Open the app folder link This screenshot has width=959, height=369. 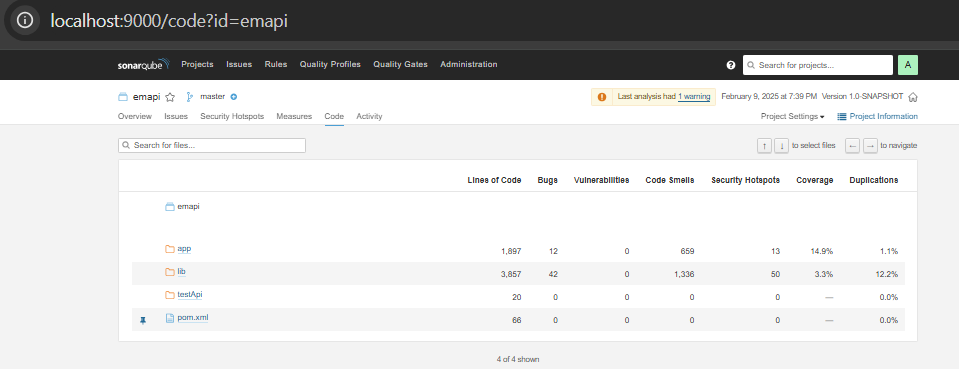coord(184,249)
